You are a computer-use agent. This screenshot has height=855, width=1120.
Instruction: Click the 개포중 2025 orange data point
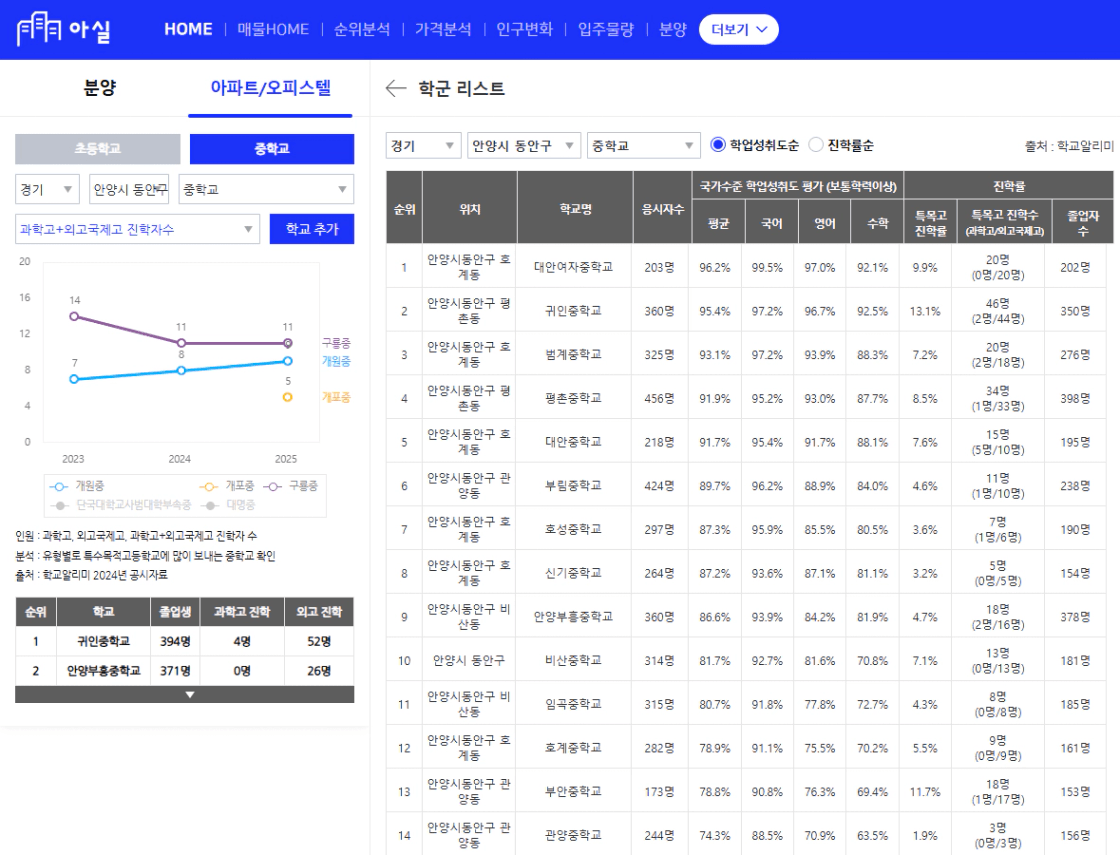tap(287, 397)
